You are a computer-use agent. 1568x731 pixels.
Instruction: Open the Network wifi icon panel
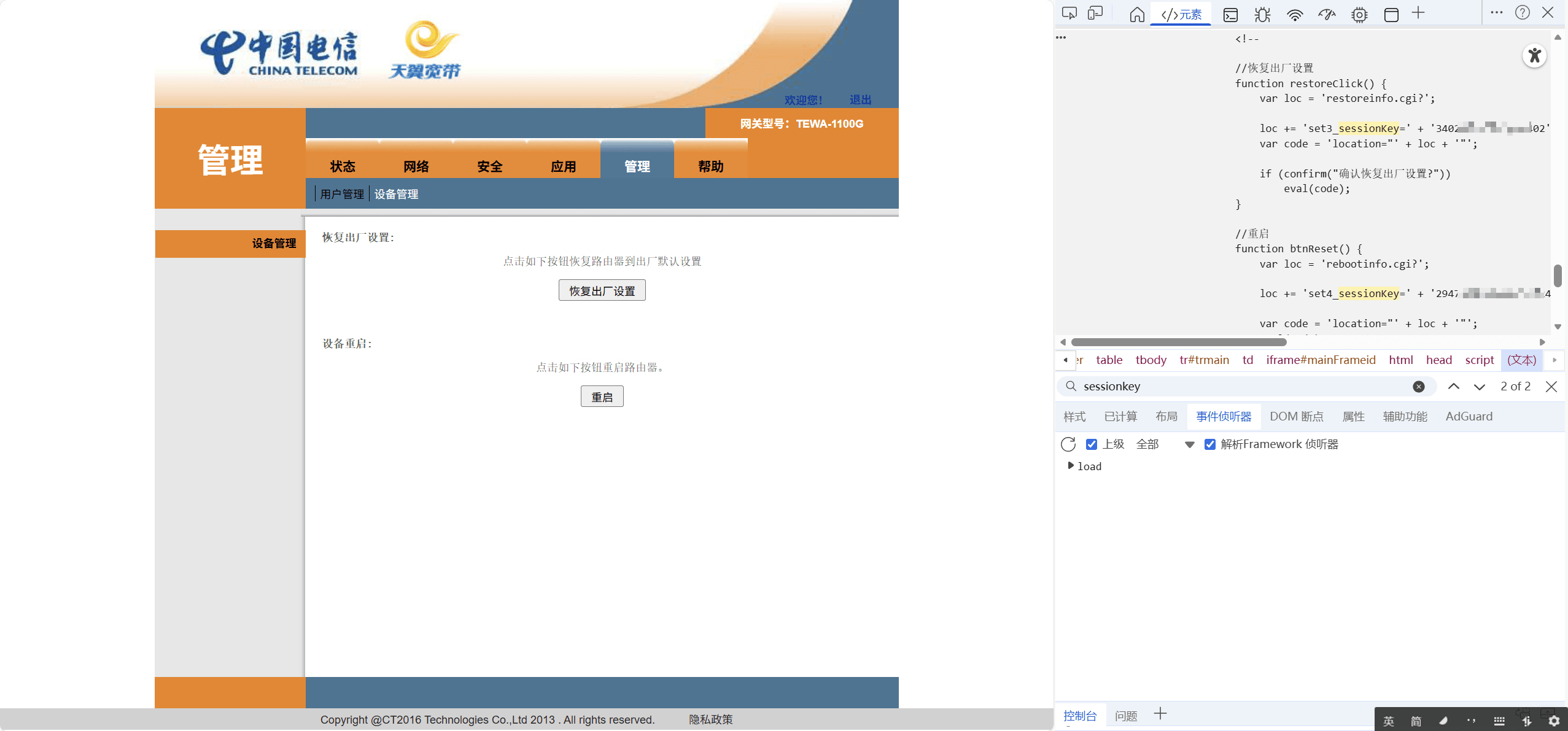1295,15
